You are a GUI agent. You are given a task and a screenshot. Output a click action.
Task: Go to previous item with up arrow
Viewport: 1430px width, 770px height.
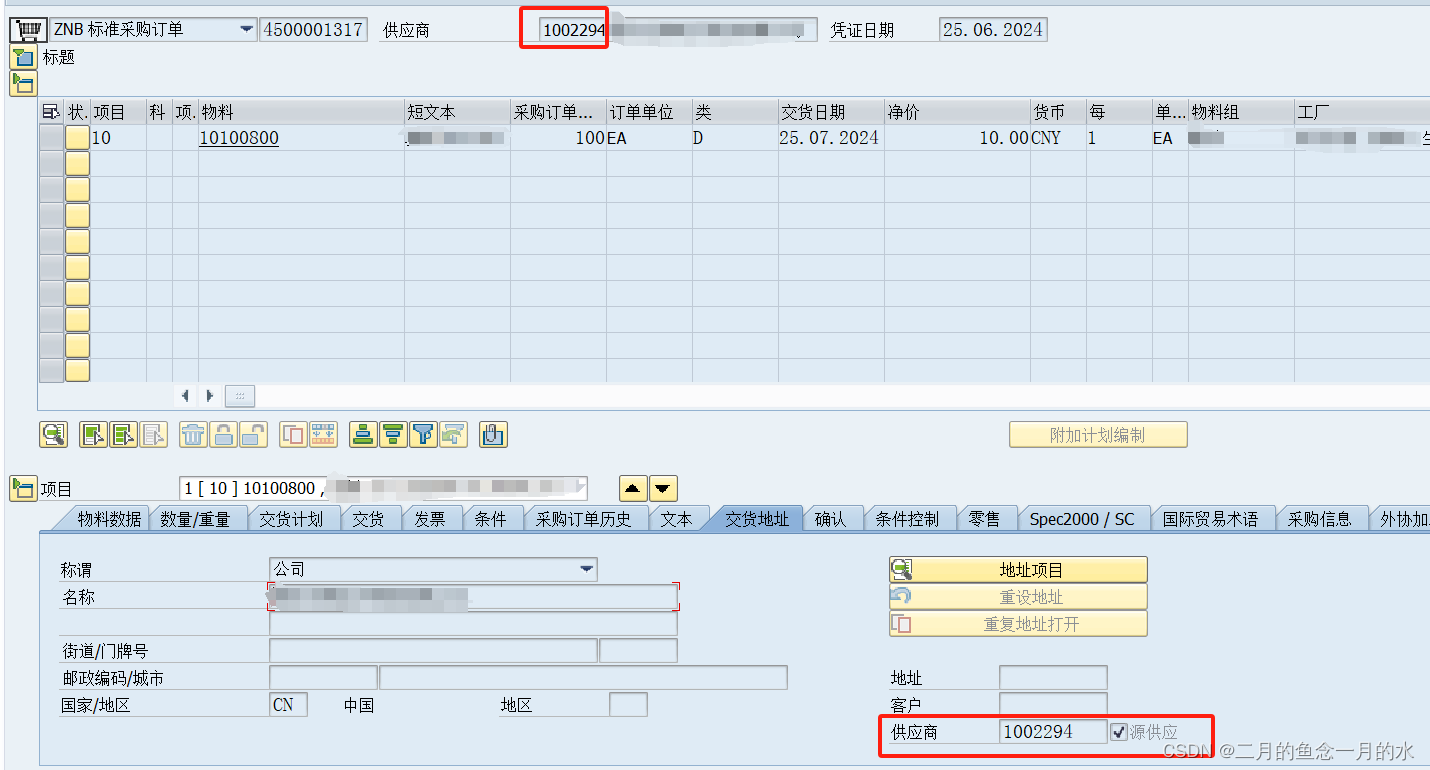633,488
